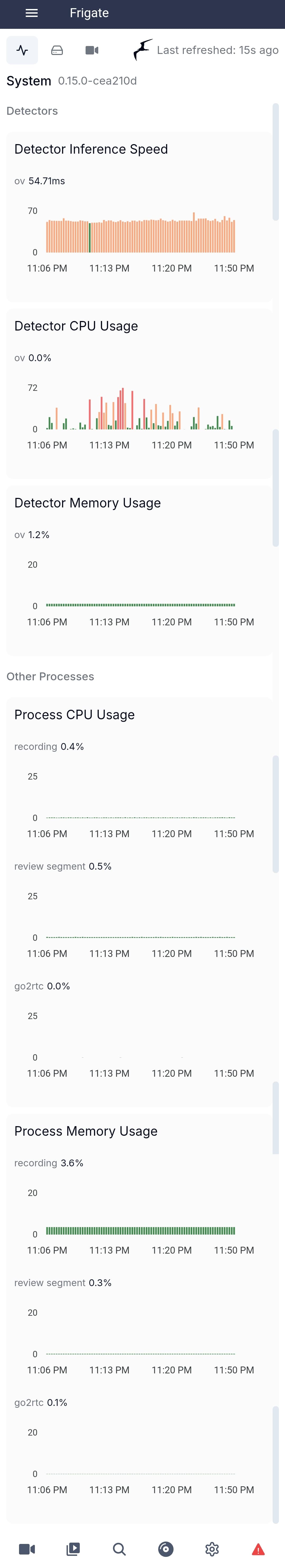Click the version 0.15.0-cea210d text
The width and height of the screenshot is (285, 1568).
coord(97,81)
